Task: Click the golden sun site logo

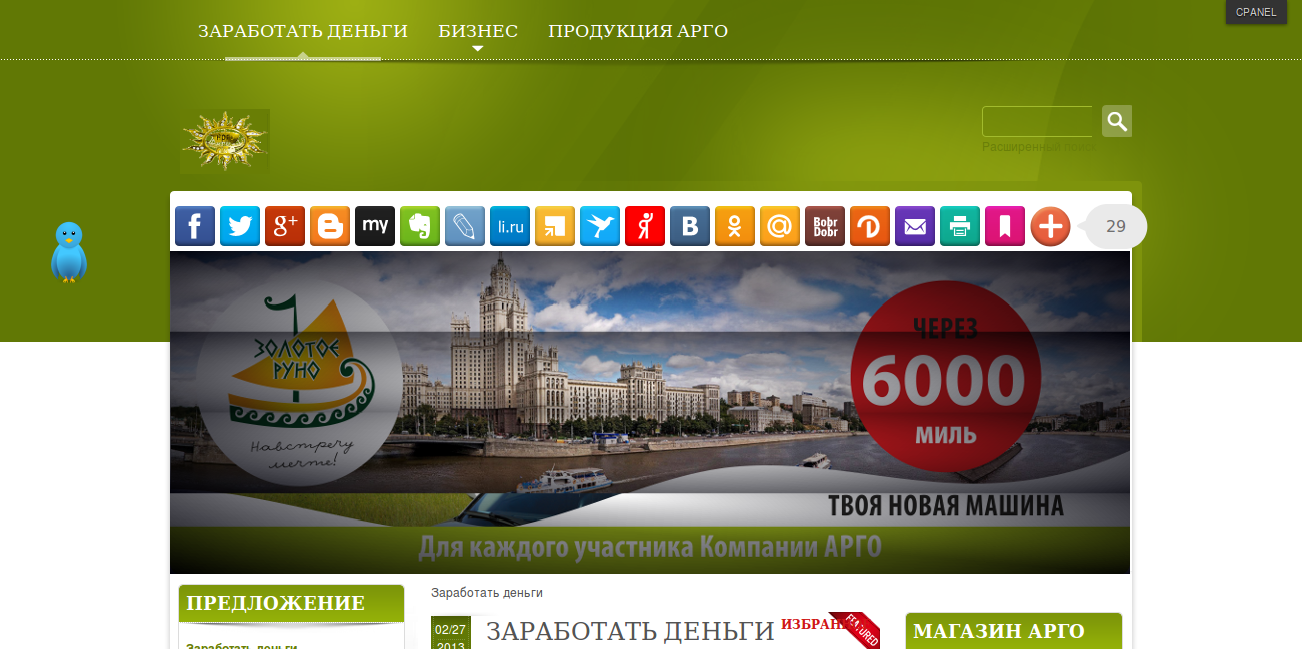Action: [x=225, y=141]
